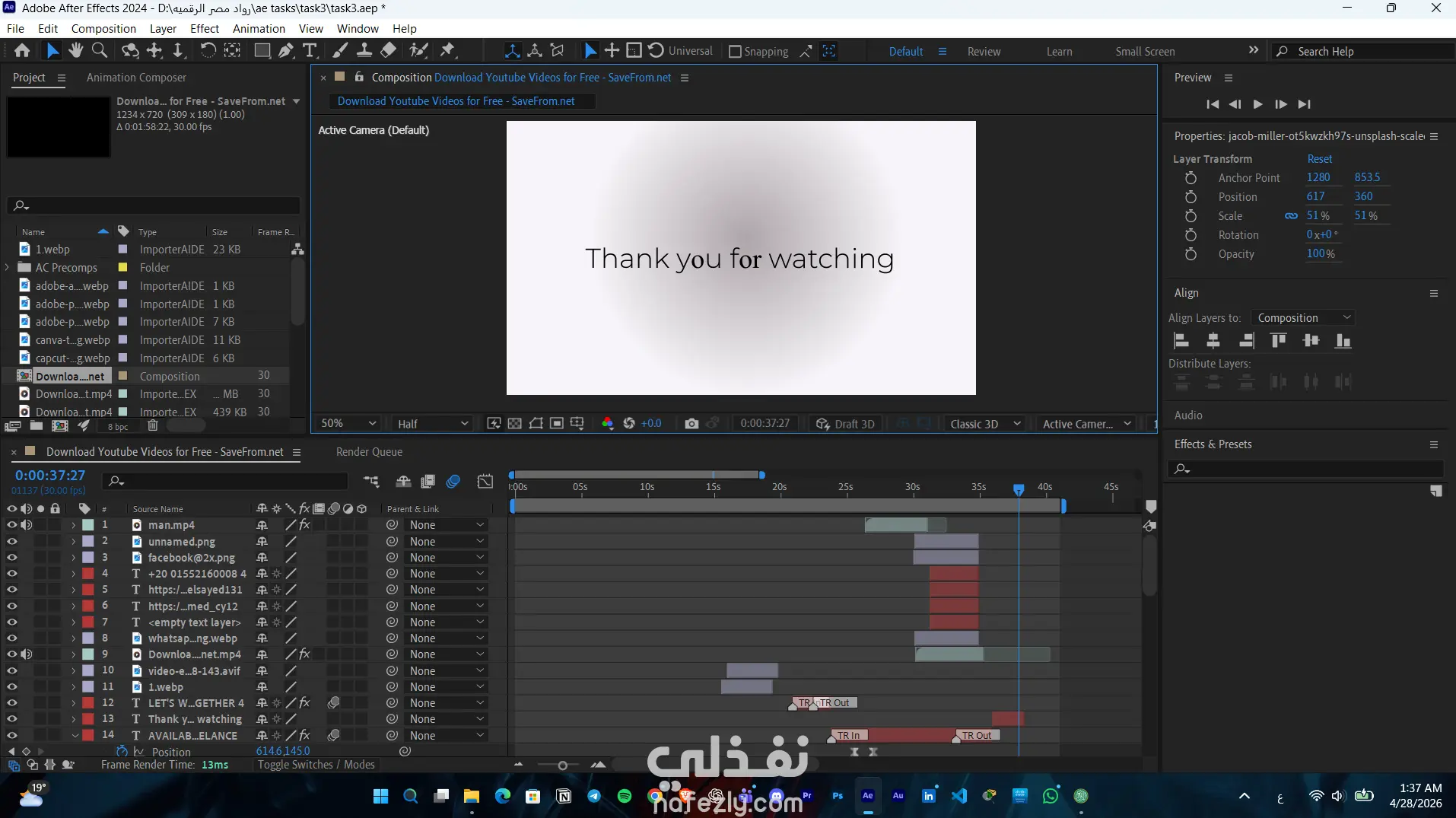Open the Effect menu
Viewport: 1456px width, 818px height.
[205, 29]
